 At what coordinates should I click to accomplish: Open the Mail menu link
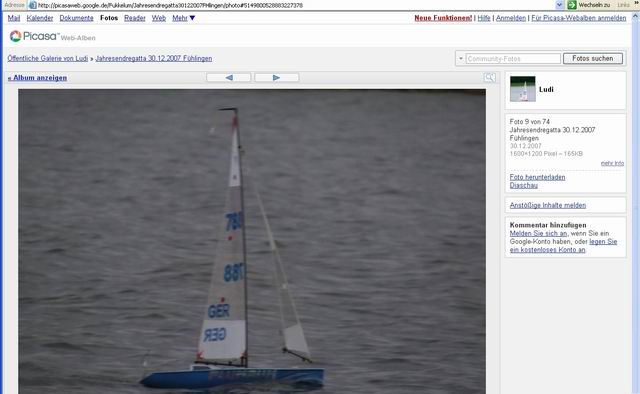click(13, 18)
